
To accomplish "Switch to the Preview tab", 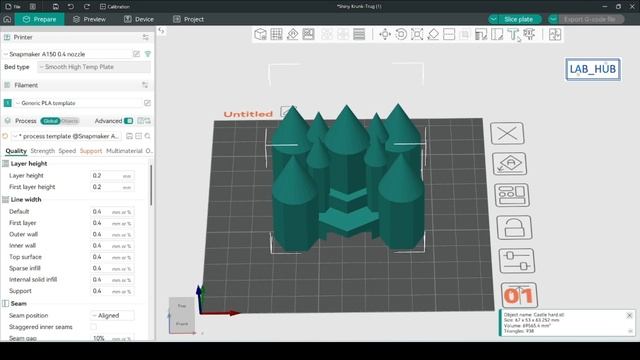I will pyautogui.click(x=89, y=19).
